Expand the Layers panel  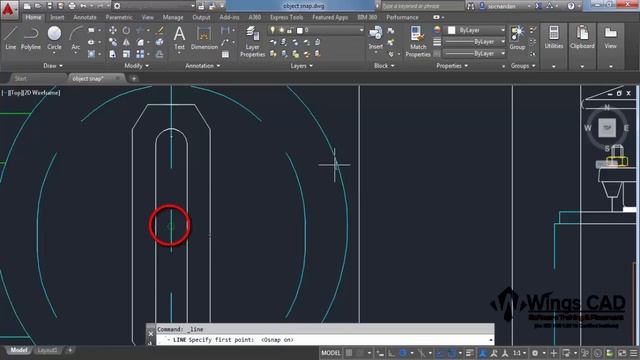[x=301, y=66]
